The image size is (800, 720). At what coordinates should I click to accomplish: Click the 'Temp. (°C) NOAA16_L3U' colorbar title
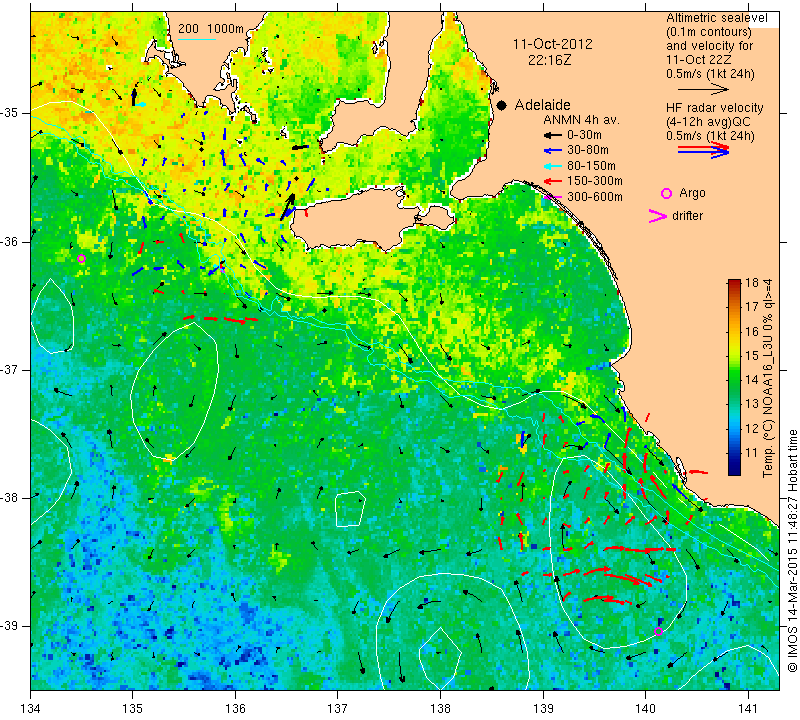(767, 378)
